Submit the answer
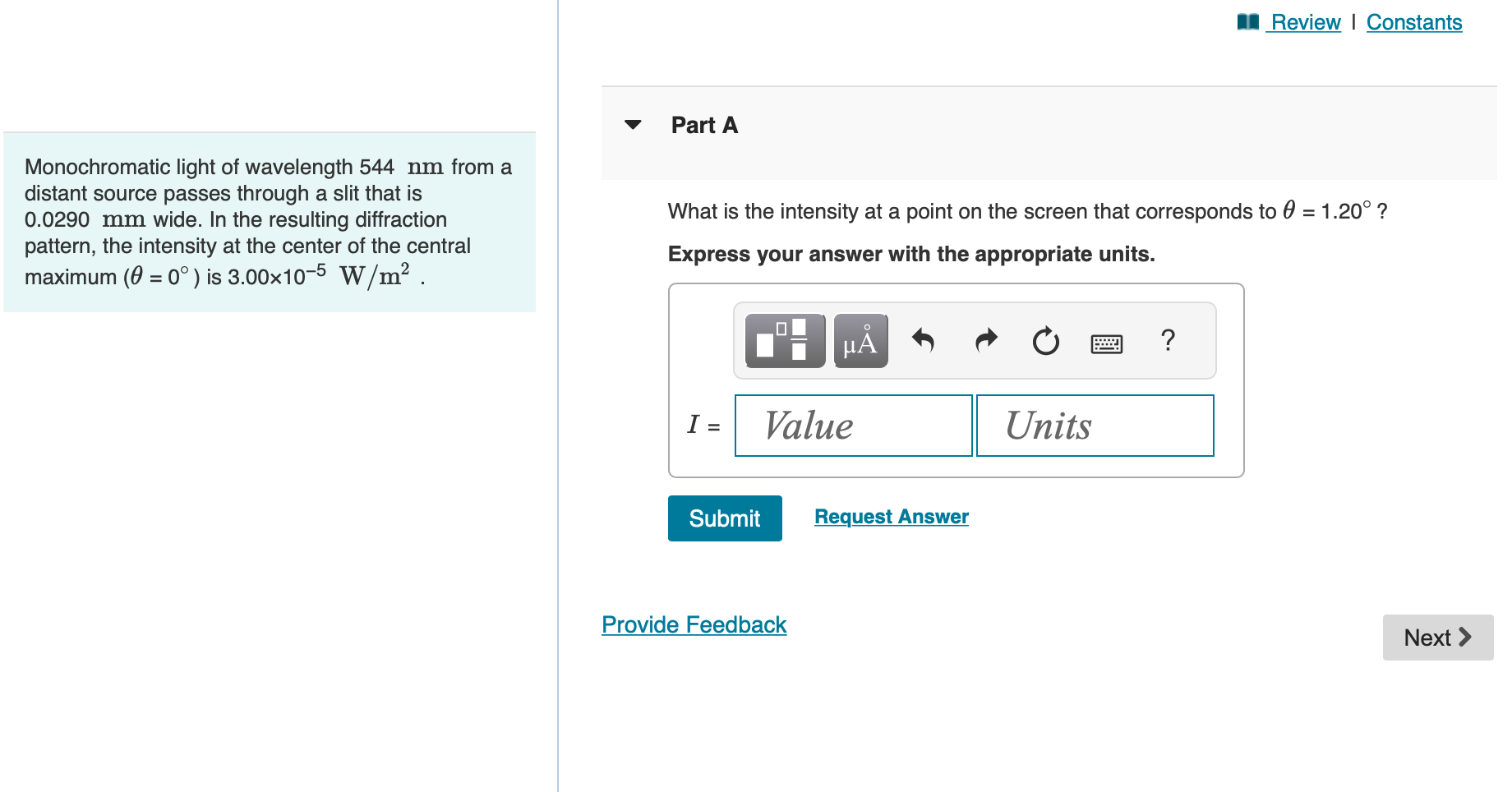 pos(724,518)
